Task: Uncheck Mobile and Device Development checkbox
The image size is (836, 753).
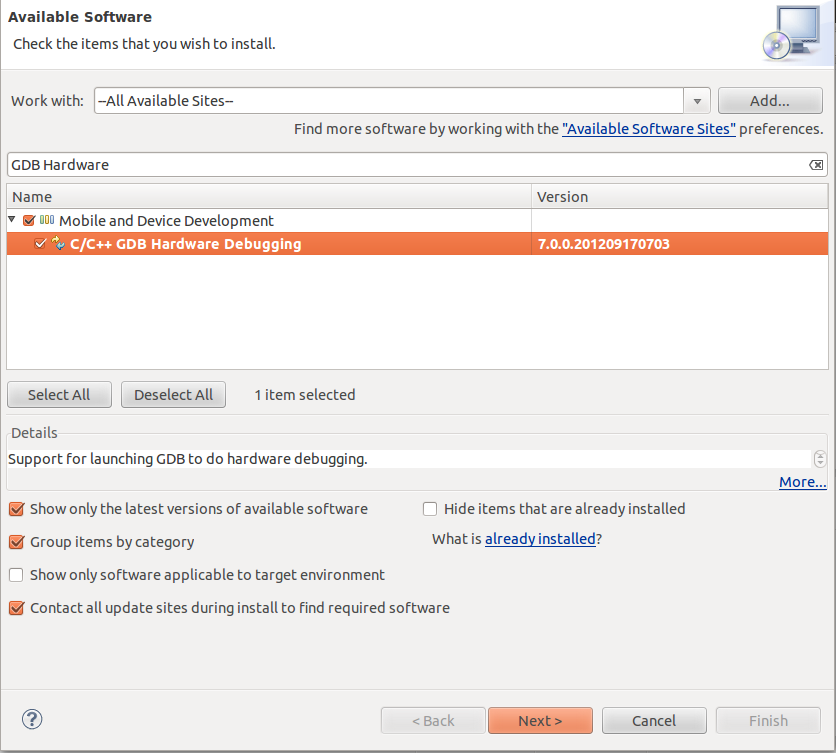Action: 29,220
